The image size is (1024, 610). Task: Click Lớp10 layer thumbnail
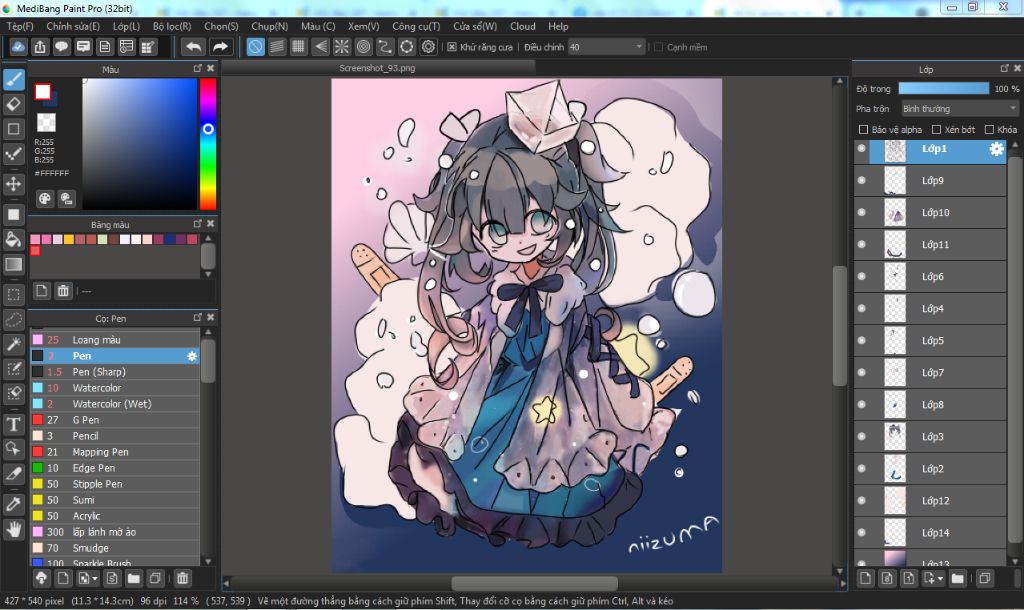click(895, 213)
